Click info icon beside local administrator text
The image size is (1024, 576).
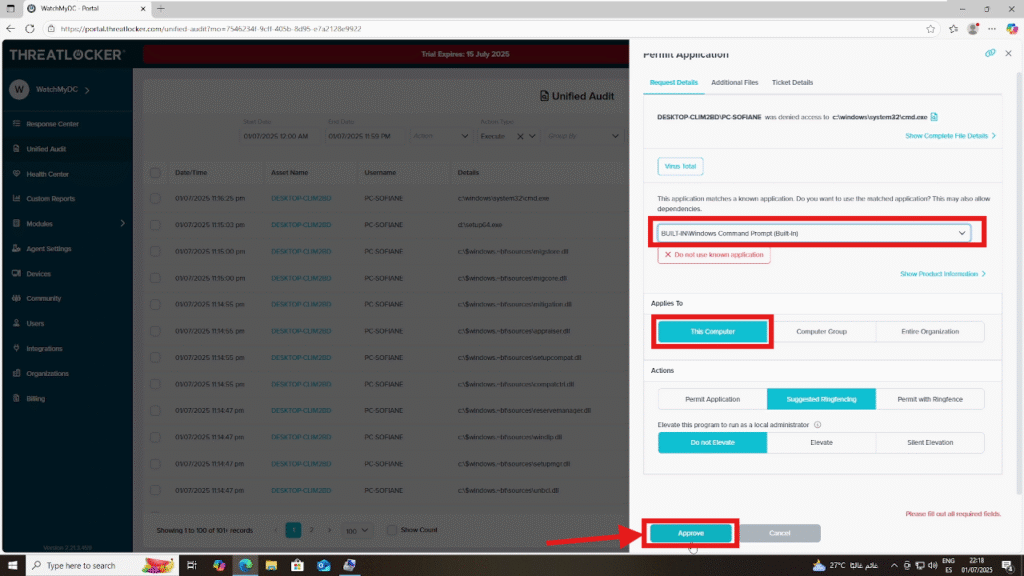click(x=817, y=424)
